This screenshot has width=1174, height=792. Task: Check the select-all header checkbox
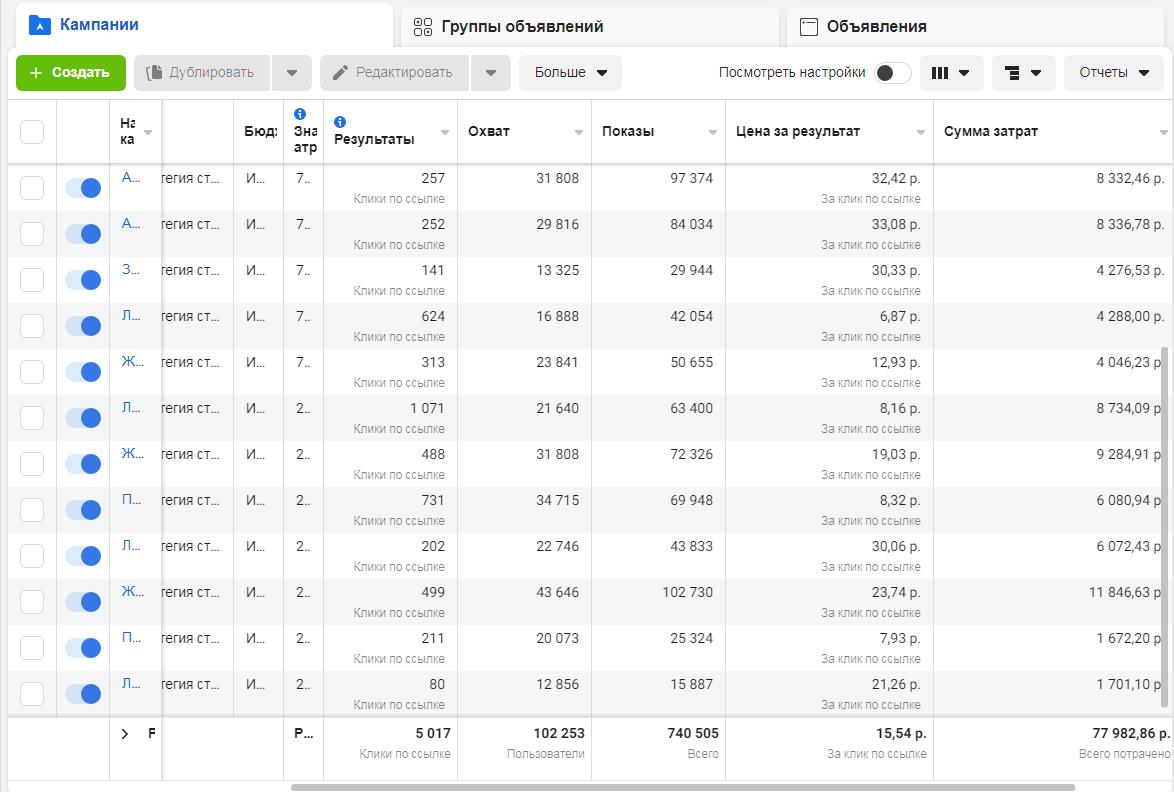[x=32, y=132]
